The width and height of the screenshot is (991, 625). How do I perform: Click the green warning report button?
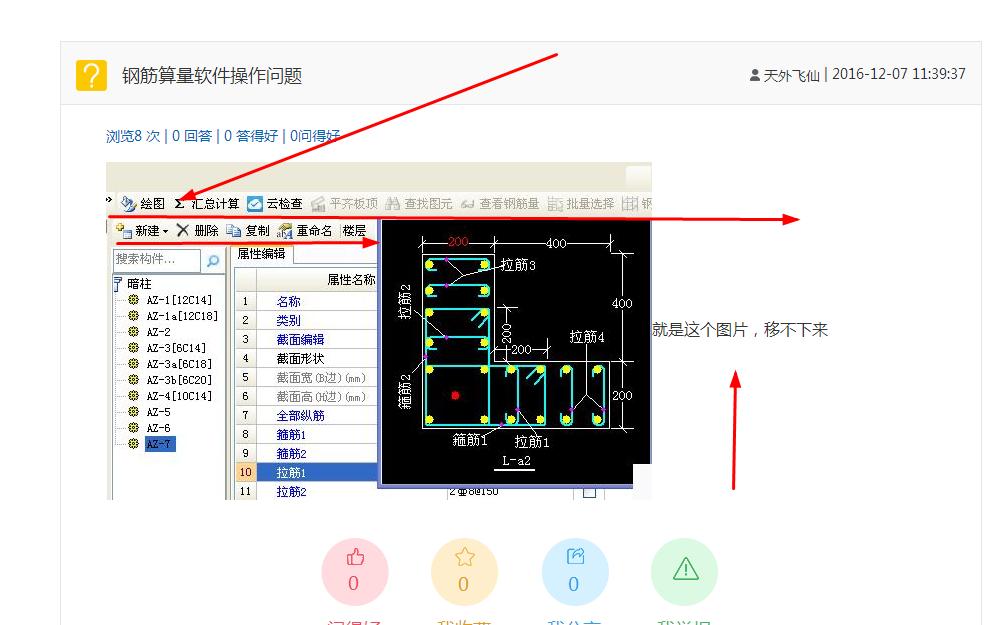pyautogui.click(x=684, y=571)
